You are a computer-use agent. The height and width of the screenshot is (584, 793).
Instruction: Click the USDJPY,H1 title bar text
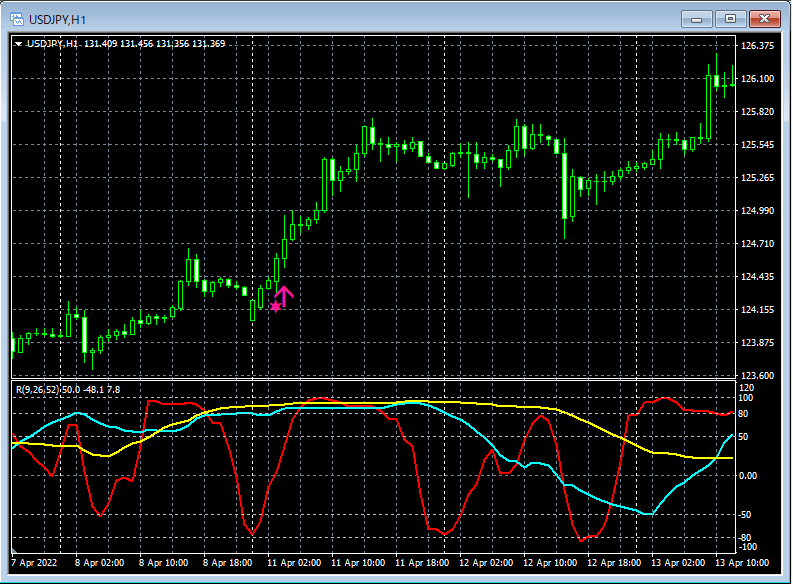coord(58,20)
